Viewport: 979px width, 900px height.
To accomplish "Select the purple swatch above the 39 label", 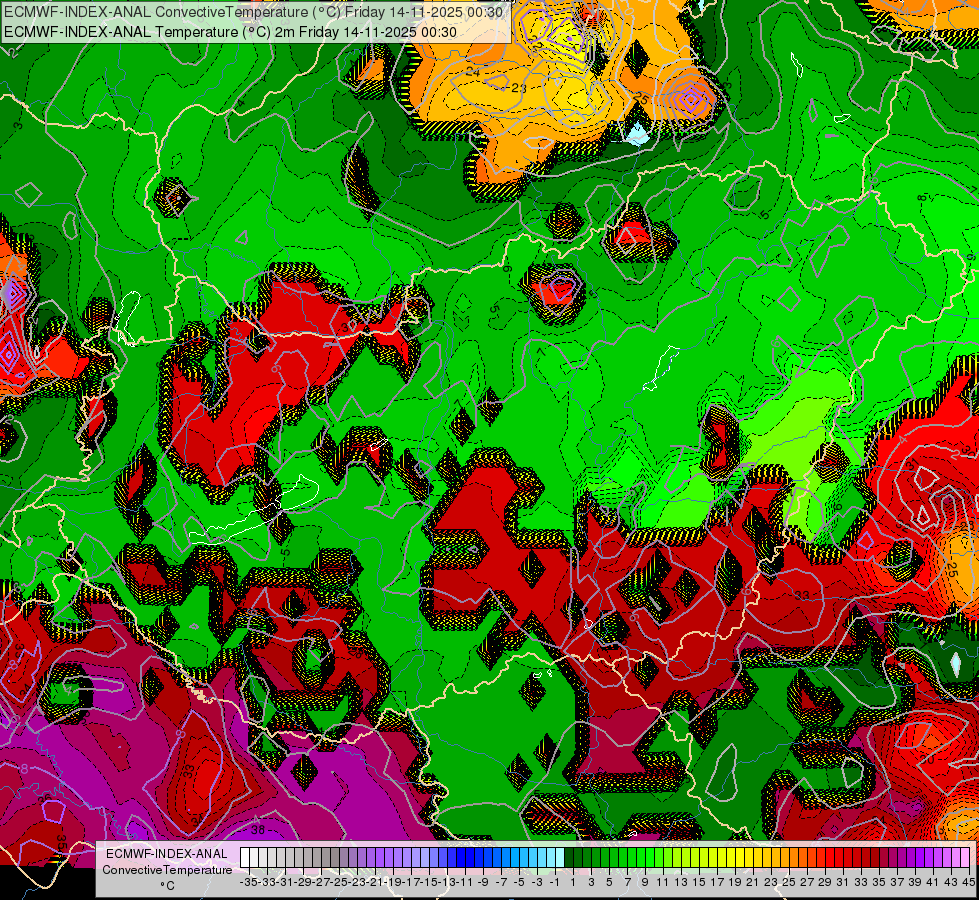I will [x=911, y=857].
